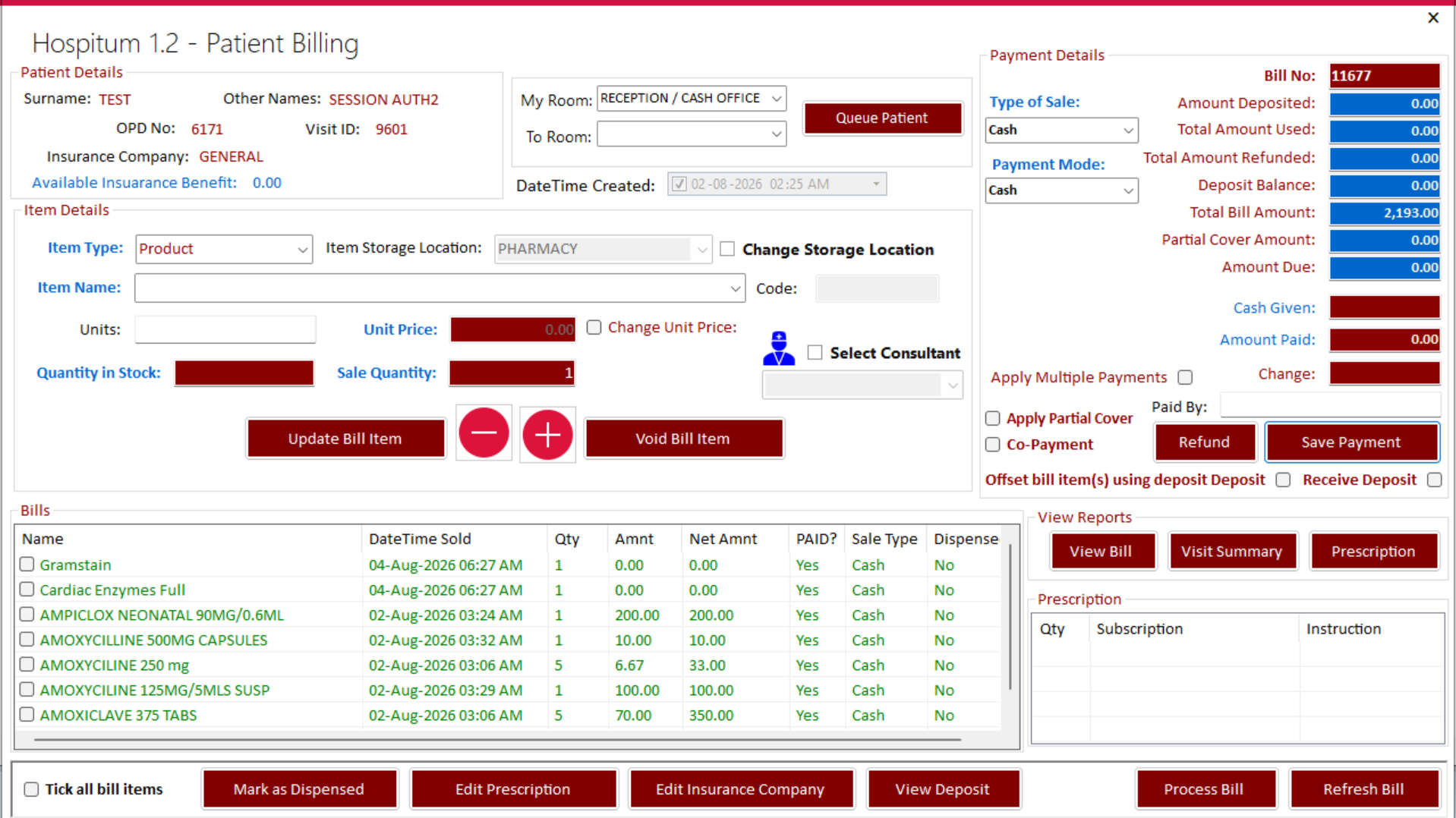Click the Cash Given input field
Image resolution: width=1456 pixels, height=818 pixels.
tap(1385, 307)
